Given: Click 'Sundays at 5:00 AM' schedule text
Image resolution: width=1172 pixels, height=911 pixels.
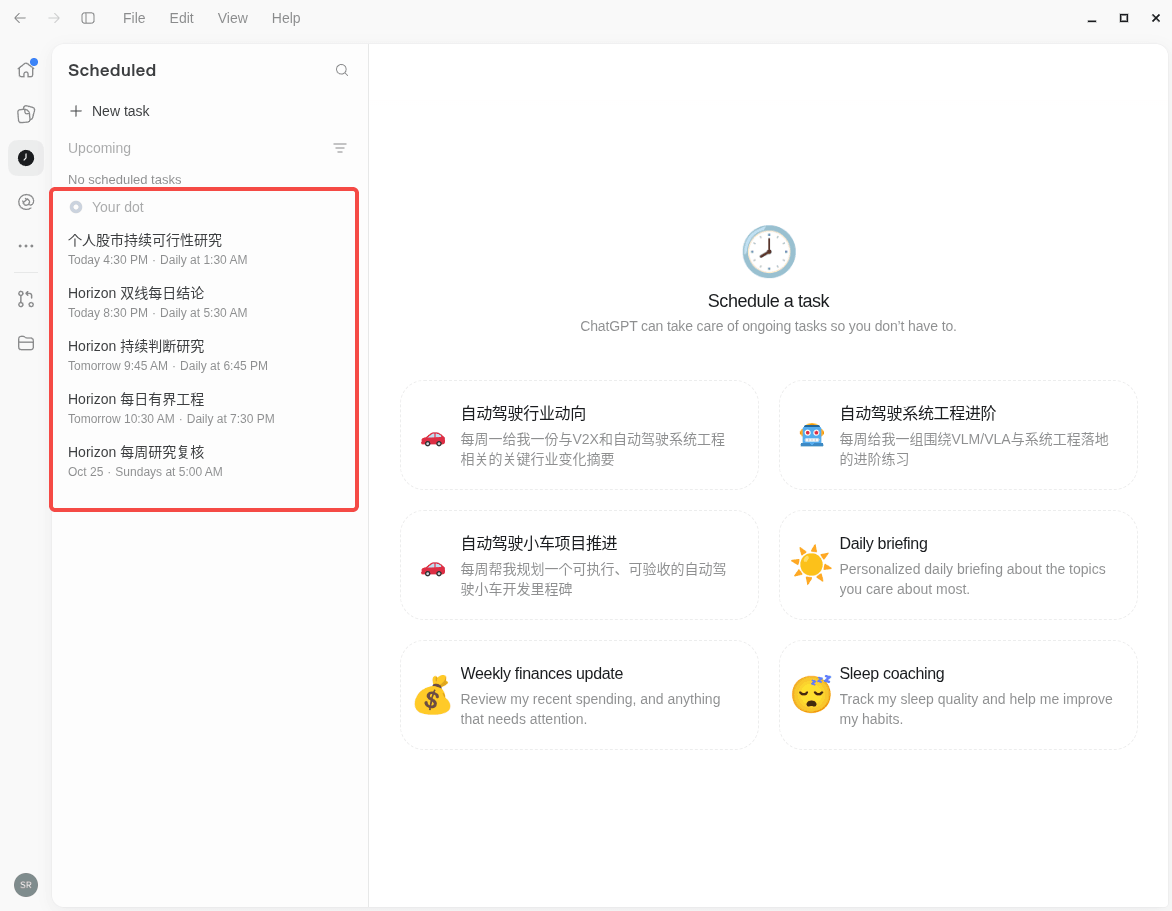Looking at the screenshot, I should (x=169, y=472).
